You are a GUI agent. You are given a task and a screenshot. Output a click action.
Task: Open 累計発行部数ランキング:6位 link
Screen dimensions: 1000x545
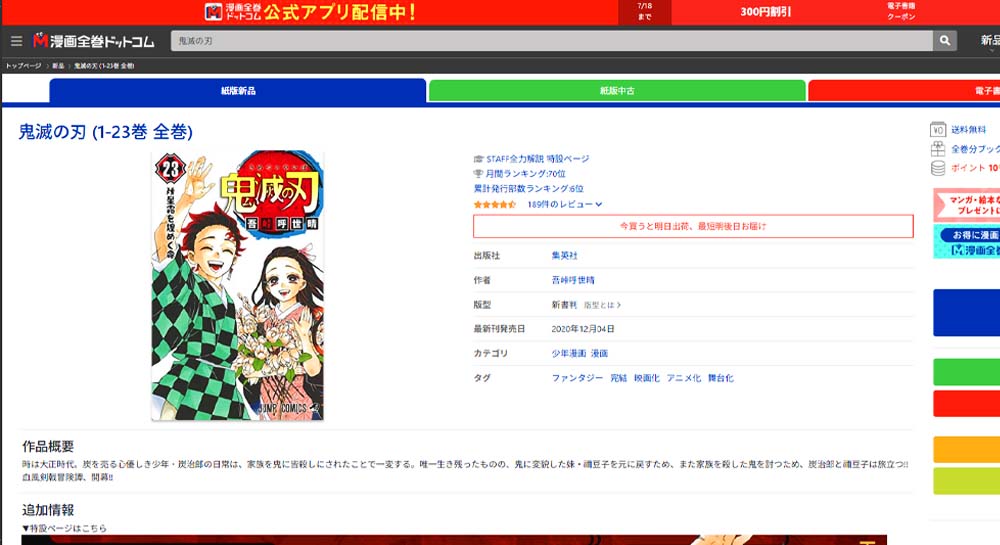click(528, 189)
